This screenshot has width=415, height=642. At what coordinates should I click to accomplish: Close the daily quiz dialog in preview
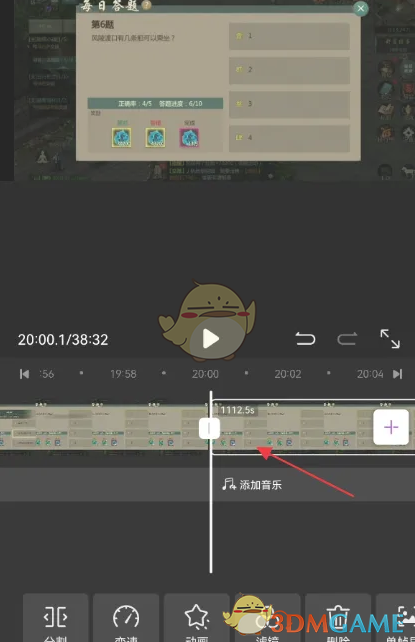coord(361,8)
